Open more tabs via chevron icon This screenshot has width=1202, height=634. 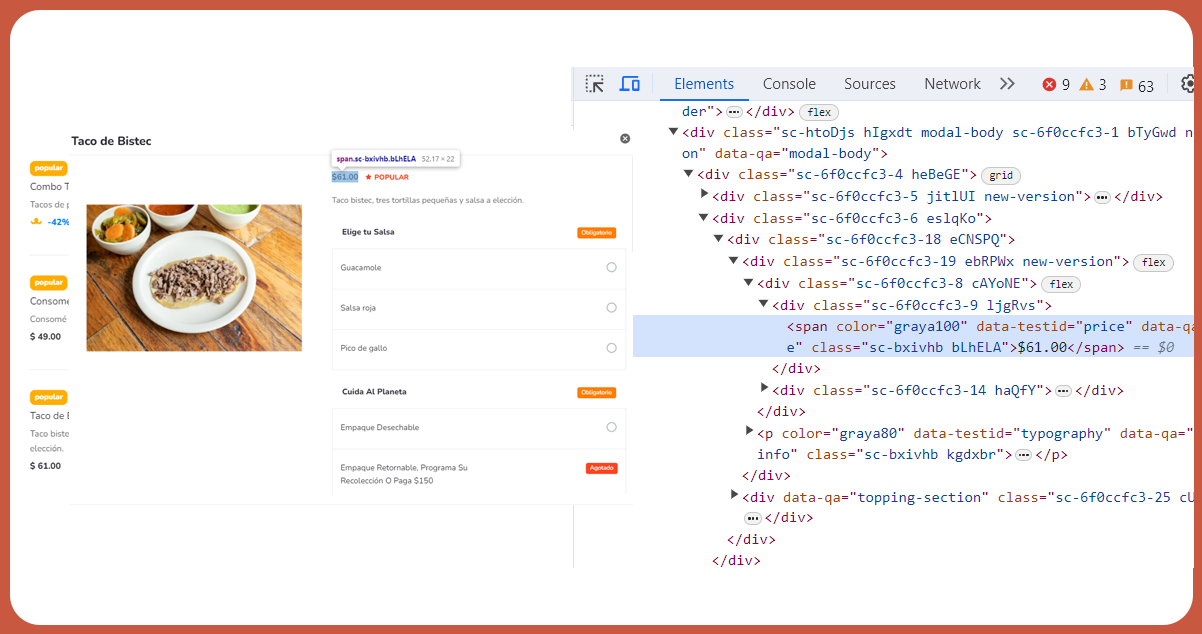1007,84
